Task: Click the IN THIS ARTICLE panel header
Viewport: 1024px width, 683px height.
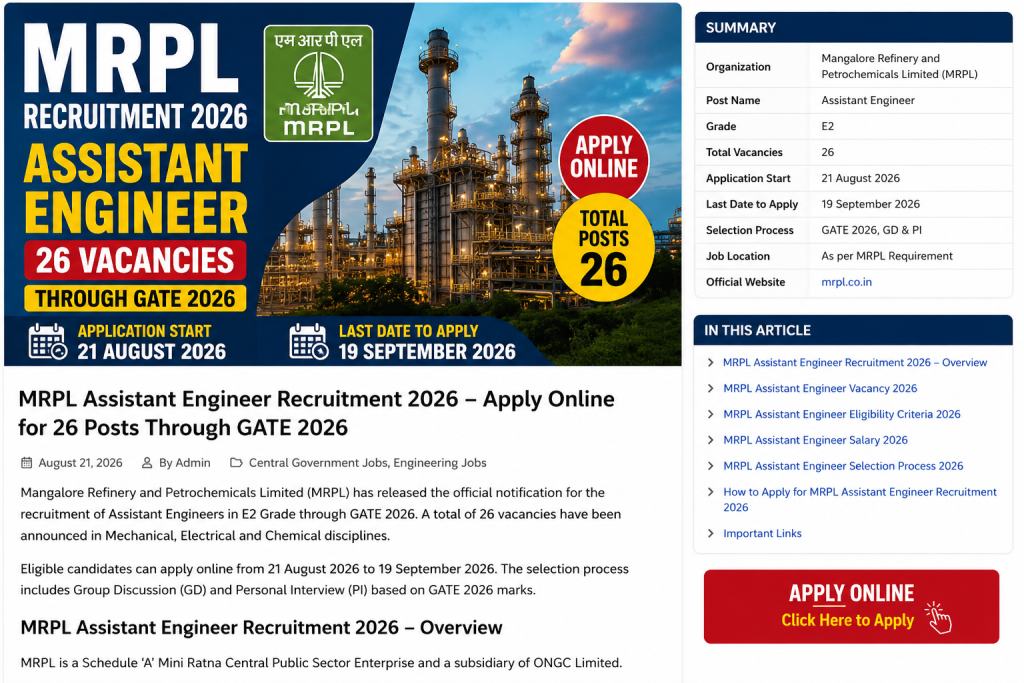Action: click(x=853, y=330)
